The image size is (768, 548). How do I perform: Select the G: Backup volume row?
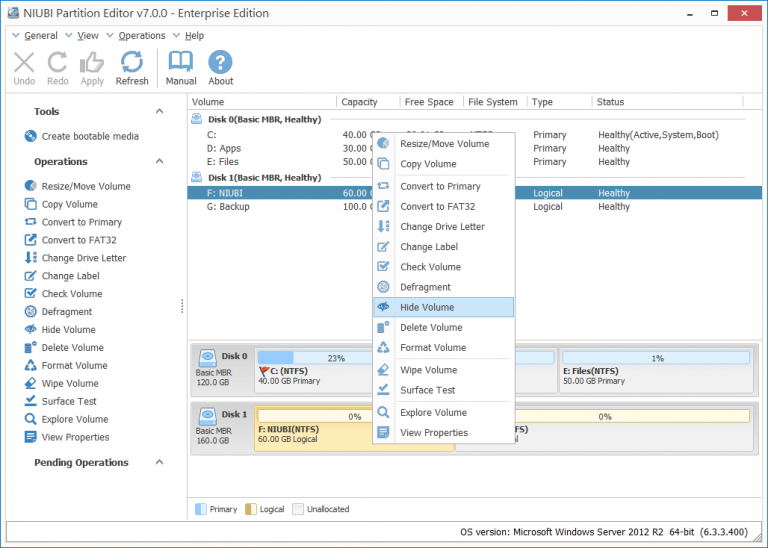(x=474, y=207)
